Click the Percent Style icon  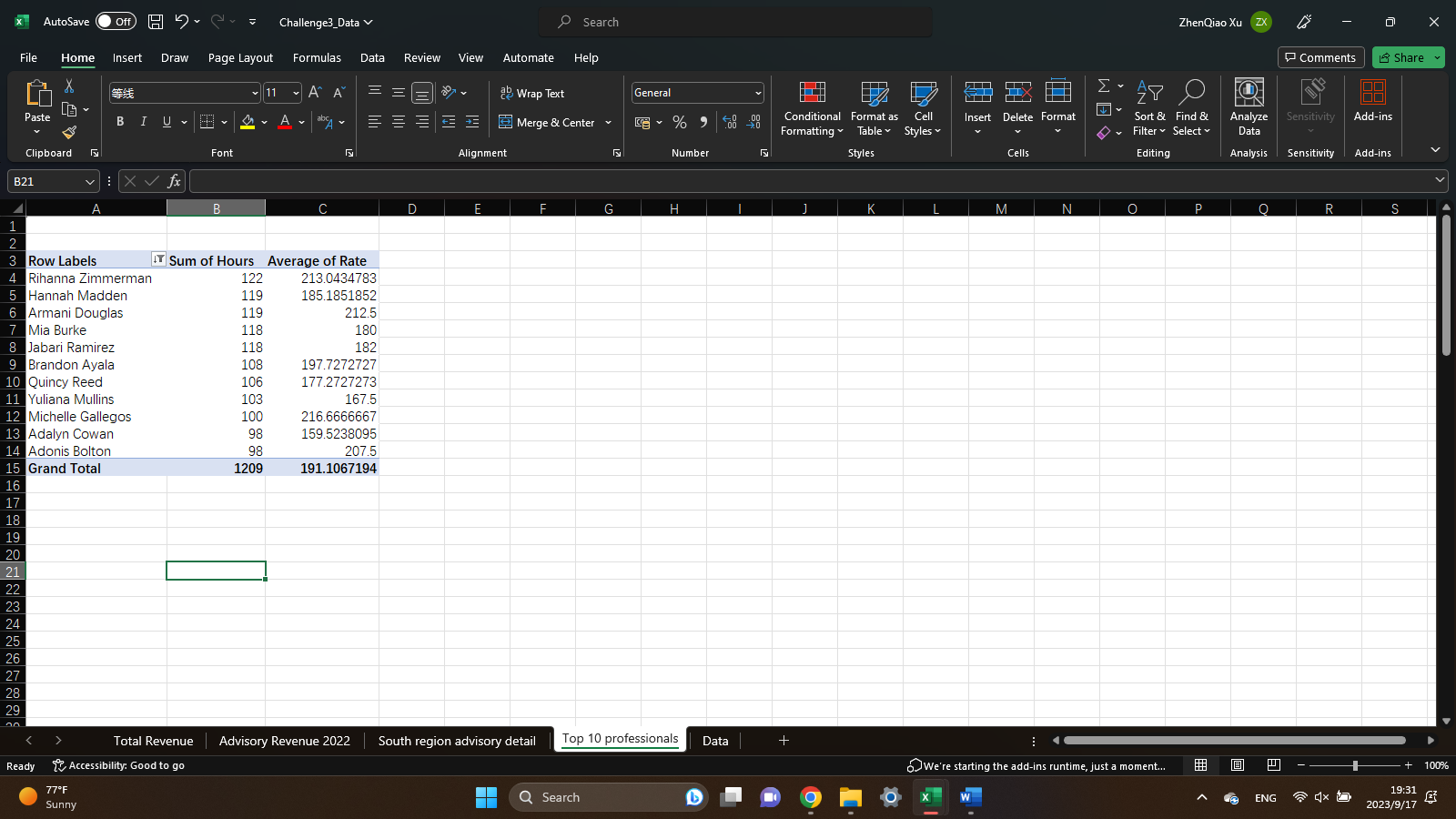(679, 122)
